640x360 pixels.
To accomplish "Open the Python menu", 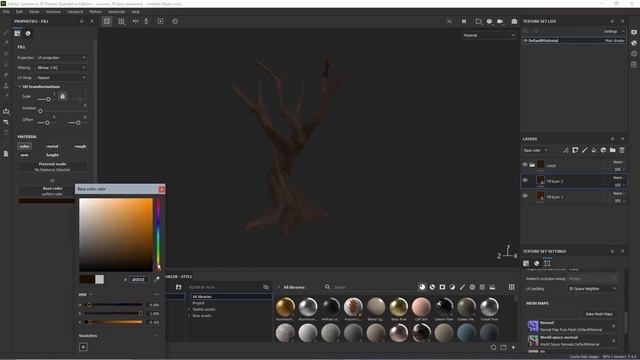I will click(x=96, y=12).
